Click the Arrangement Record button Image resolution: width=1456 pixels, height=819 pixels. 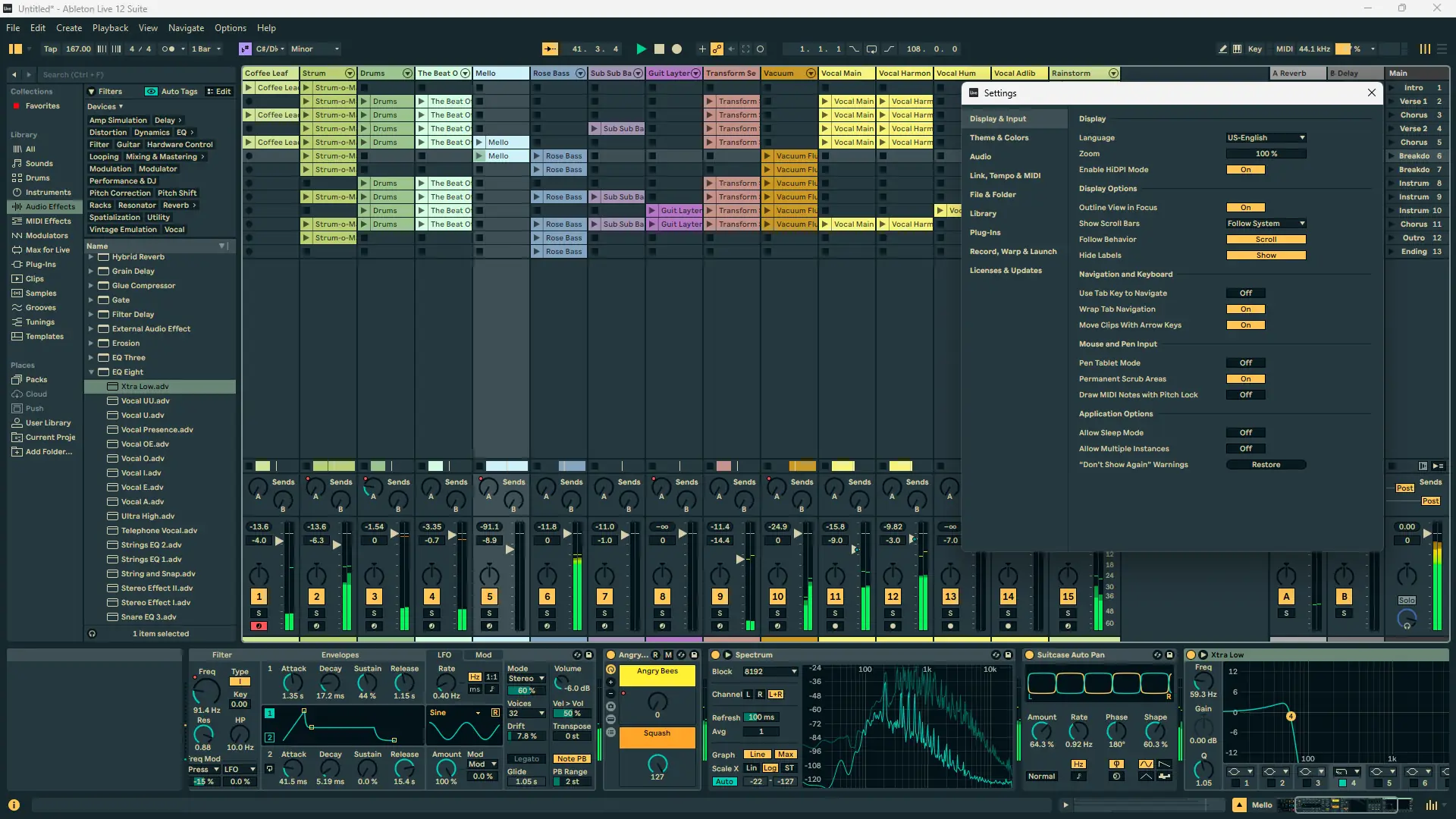tap(677, 49)
